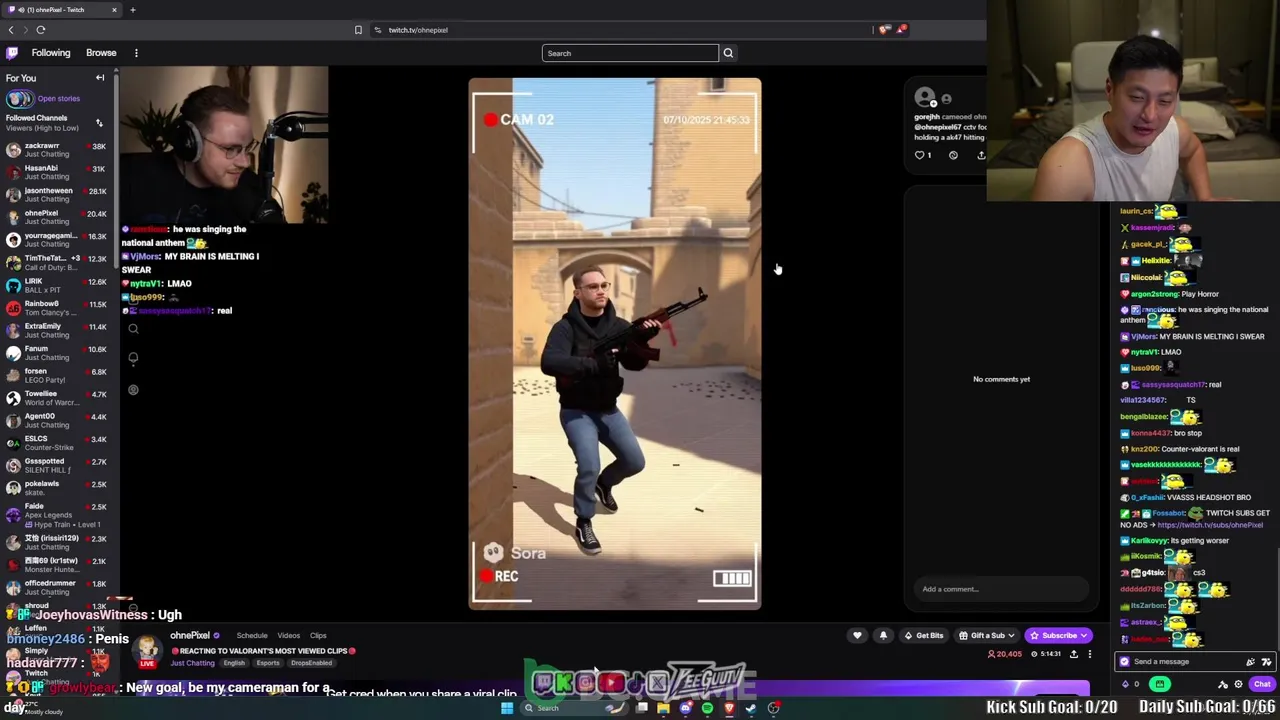Select the ohnePixel - Twitch browser tab
The image size is (1280, 720).
[60, 10]
